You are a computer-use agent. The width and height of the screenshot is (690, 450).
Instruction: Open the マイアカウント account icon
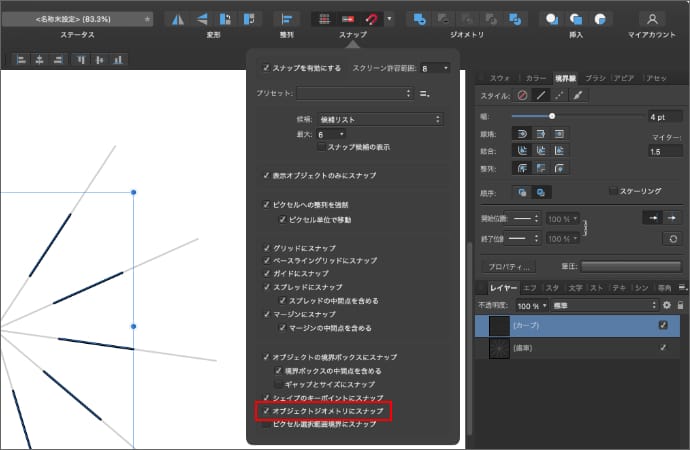point(652,18)
